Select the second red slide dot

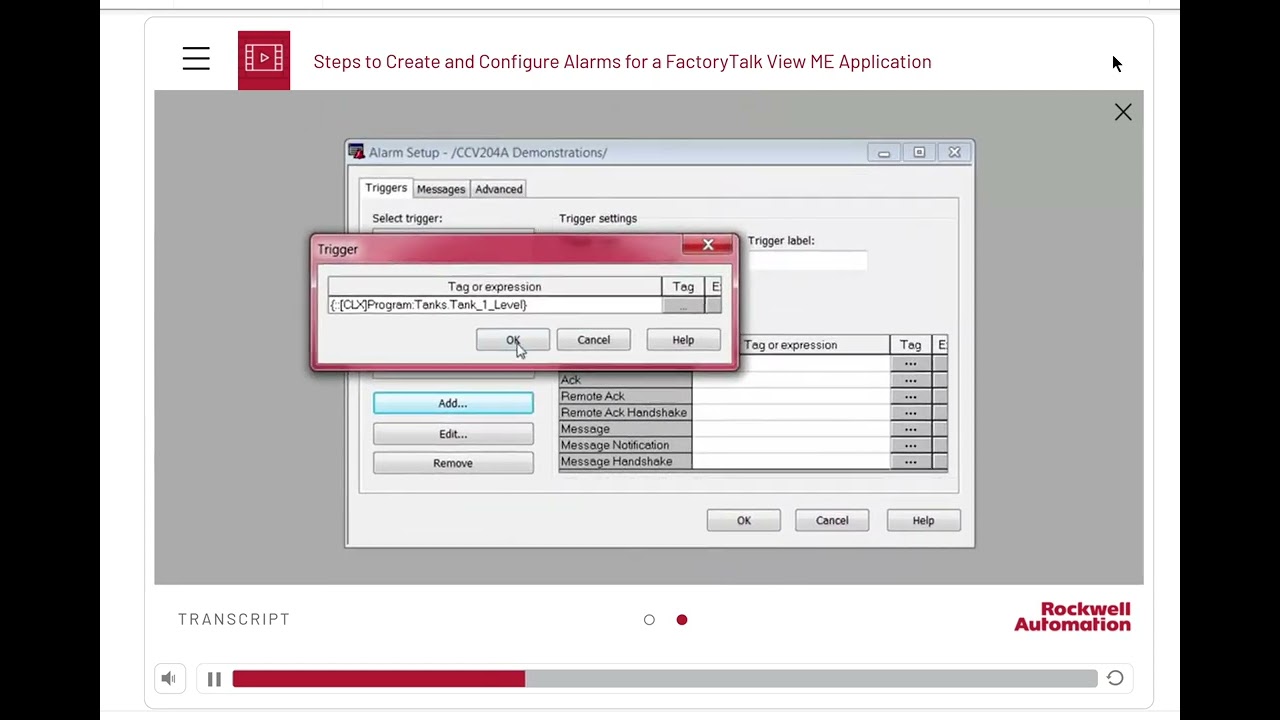coord(682,620)
